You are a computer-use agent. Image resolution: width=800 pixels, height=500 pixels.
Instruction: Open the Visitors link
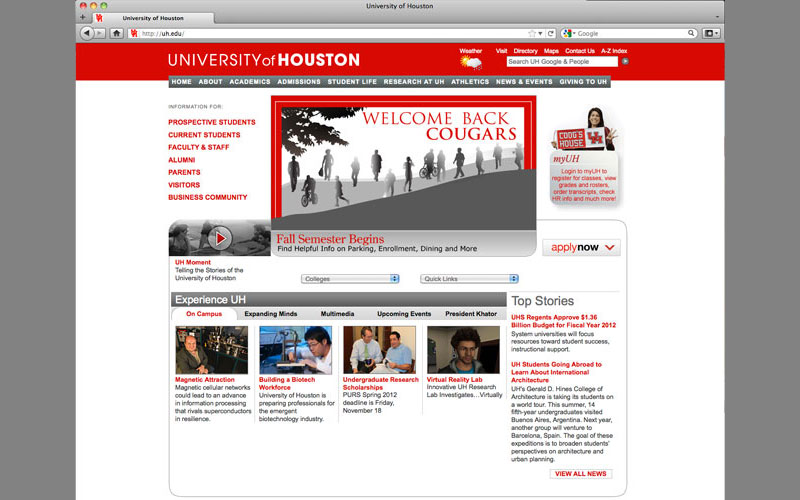184,185
